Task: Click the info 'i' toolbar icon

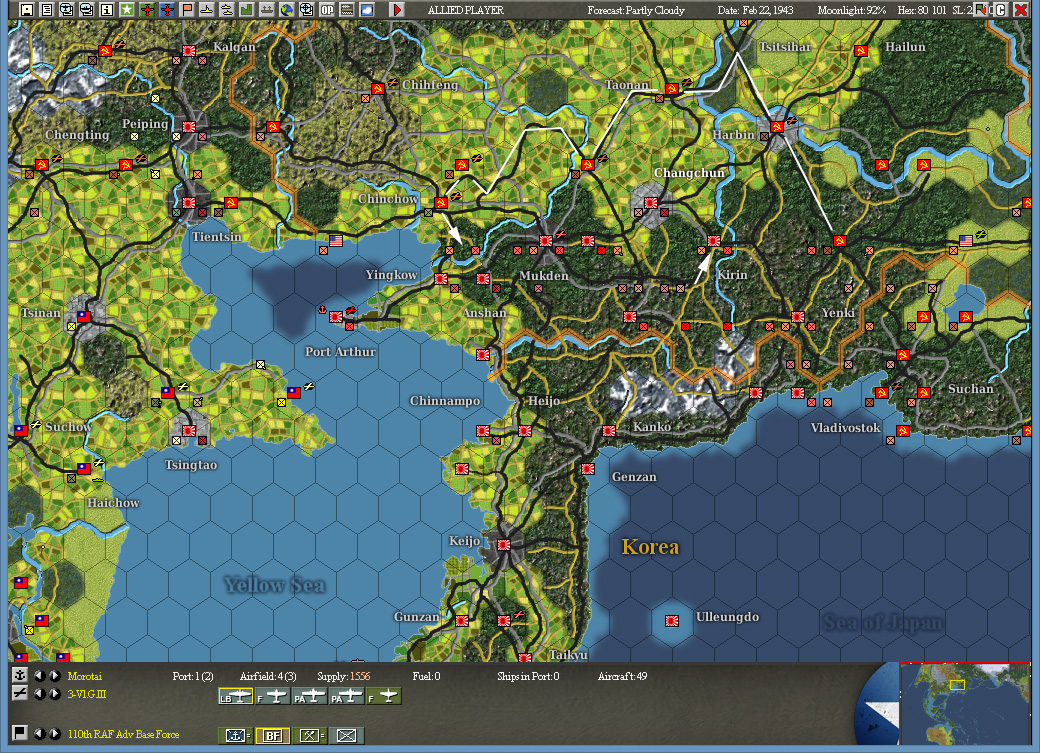Action: coord(106,10)
